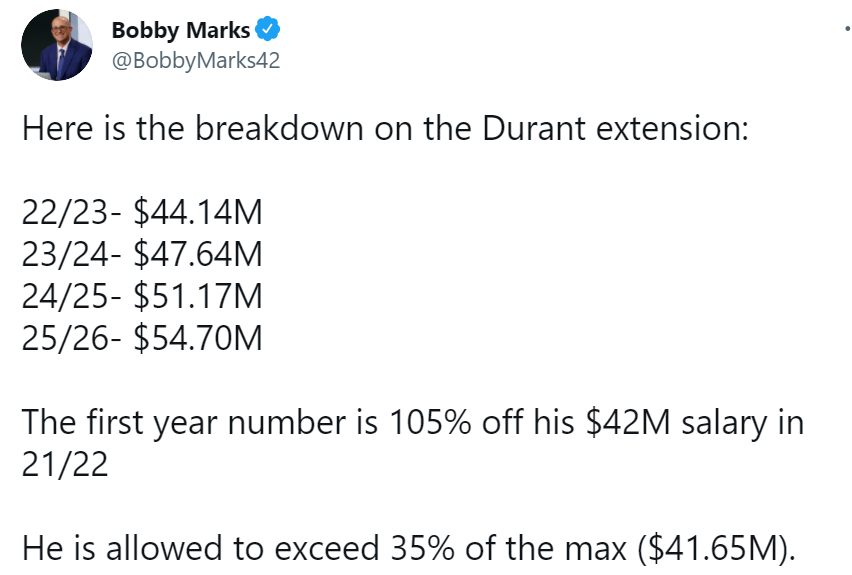
Task: Click the blue verified checkmark badge
Action: tap(267, 29)
